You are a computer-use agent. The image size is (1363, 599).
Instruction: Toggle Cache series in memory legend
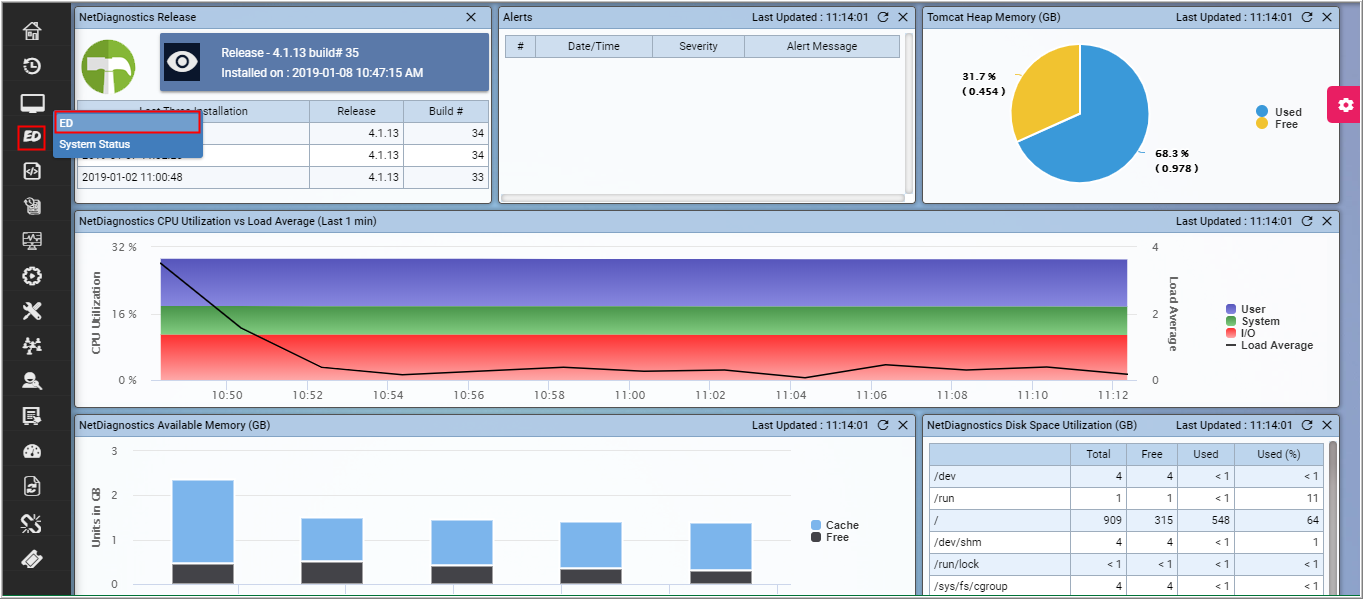pos(835,525)
